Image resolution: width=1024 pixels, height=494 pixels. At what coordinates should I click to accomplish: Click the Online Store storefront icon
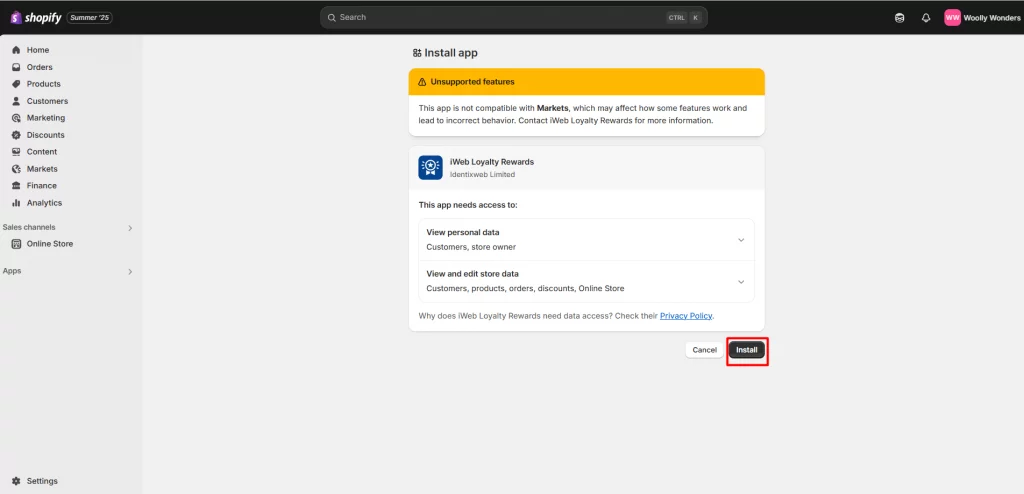tap(16, 244)
